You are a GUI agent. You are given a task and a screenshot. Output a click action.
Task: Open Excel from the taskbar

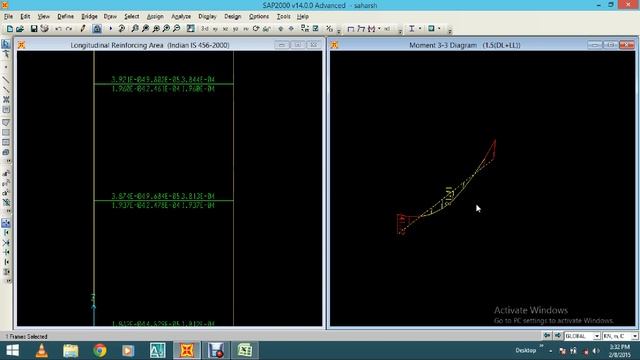[x=244, y=350]
